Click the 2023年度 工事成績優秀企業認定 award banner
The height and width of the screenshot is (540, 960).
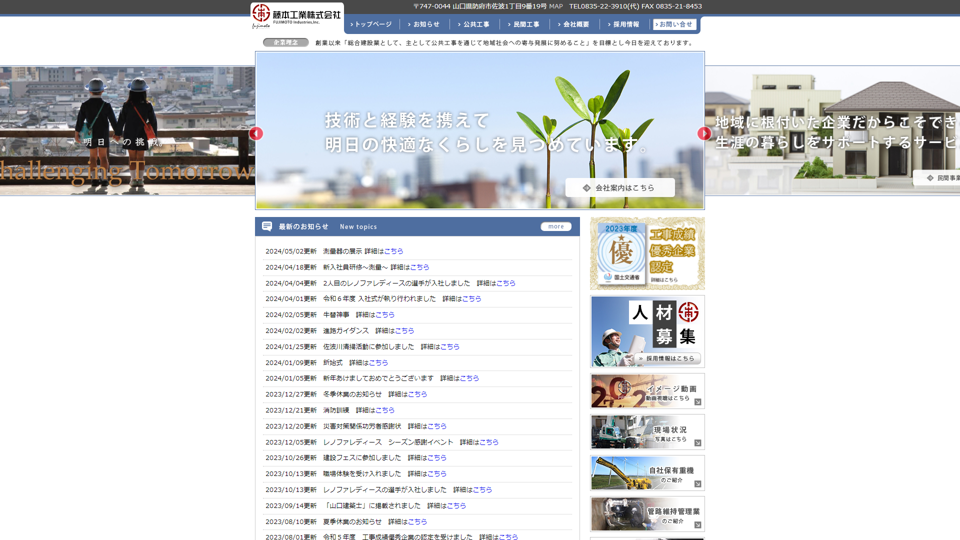(x=647, y=254)
